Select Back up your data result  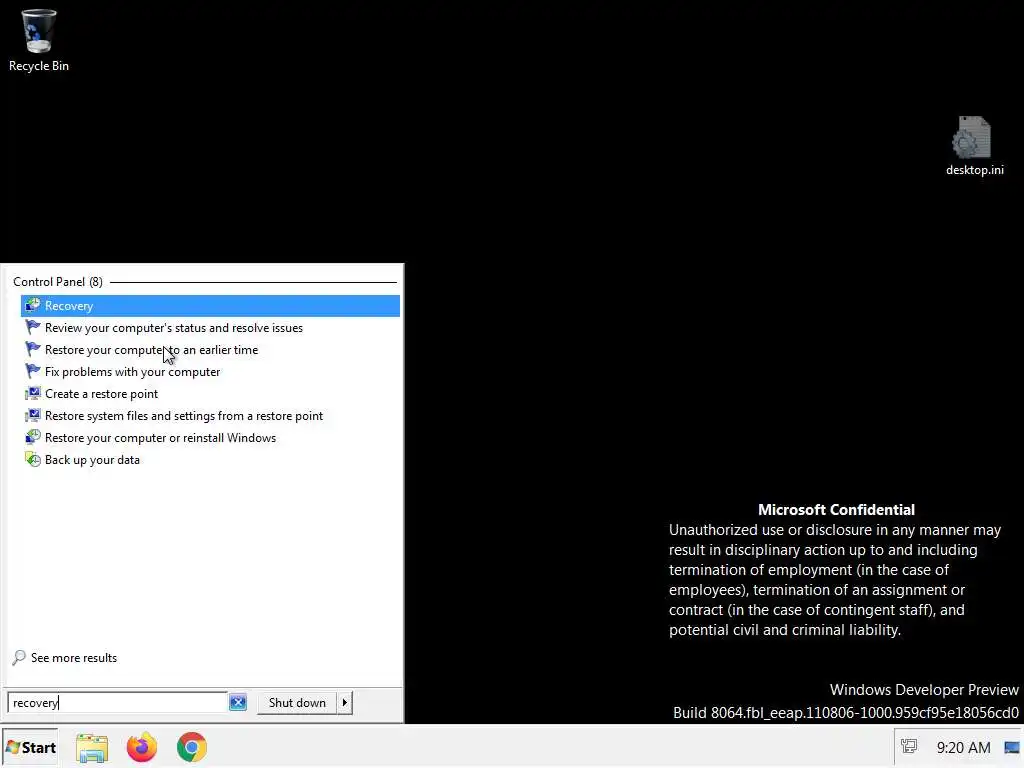(210, 460)
